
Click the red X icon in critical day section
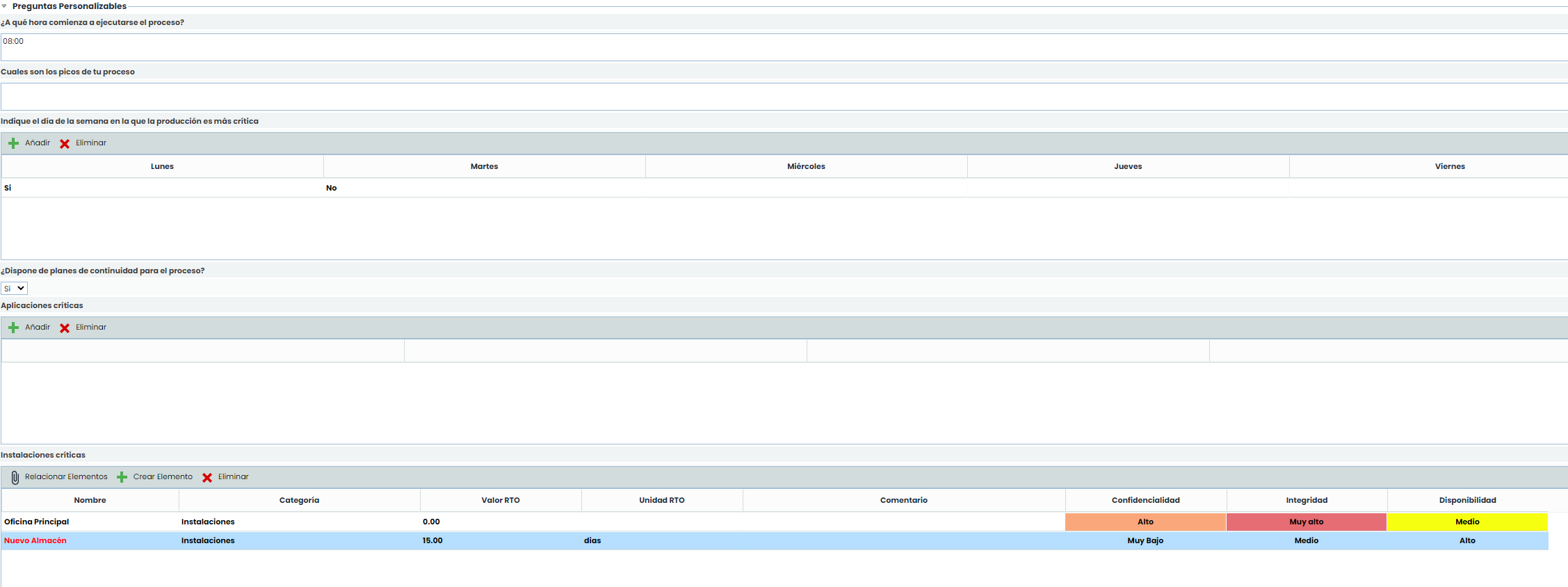coord(65,143)
